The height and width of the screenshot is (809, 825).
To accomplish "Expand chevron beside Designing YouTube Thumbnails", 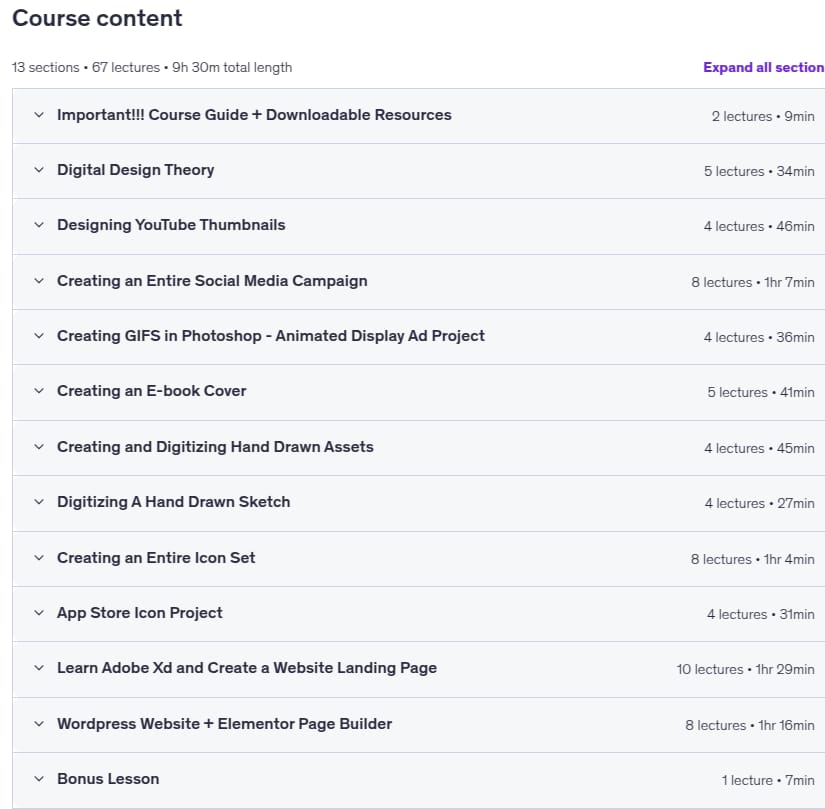I will point(39,225).
